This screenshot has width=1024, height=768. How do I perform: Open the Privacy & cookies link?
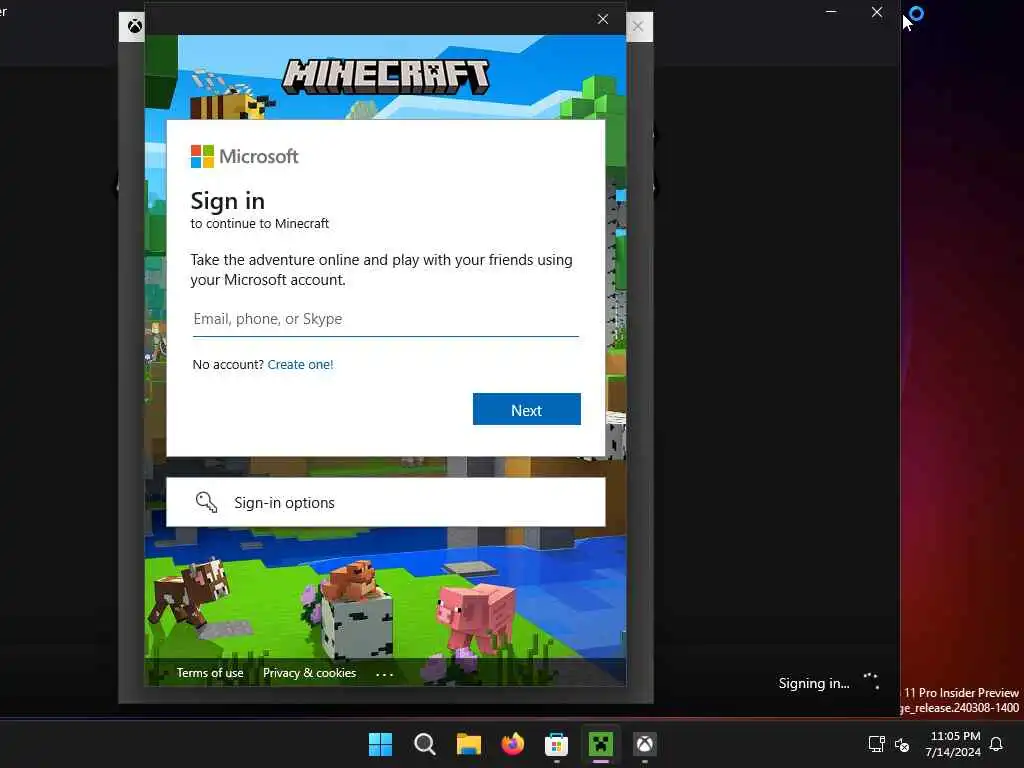[x=310, y=673]
